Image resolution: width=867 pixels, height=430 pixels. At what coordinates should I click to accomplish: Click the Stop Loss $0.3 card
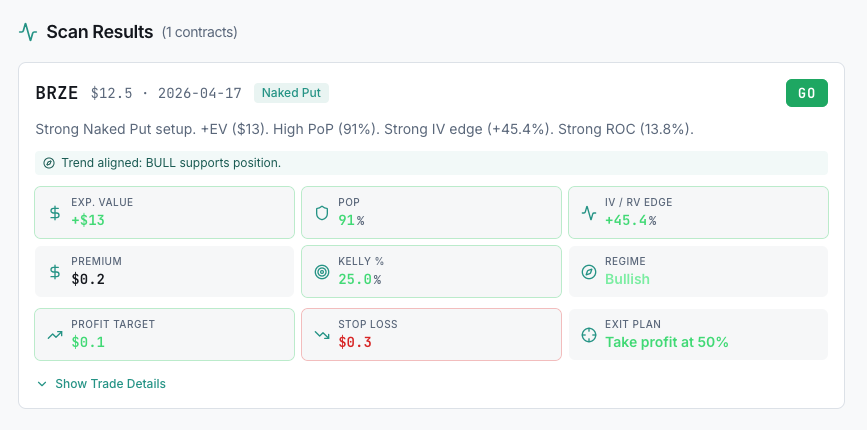coord(431,334)
